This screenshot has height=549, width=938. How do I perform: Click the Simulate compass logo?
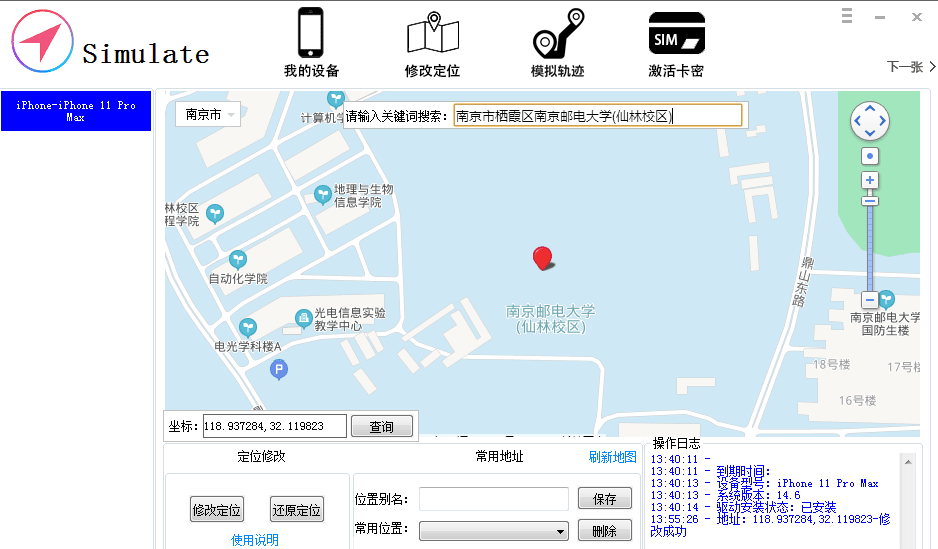click(42, 42)
